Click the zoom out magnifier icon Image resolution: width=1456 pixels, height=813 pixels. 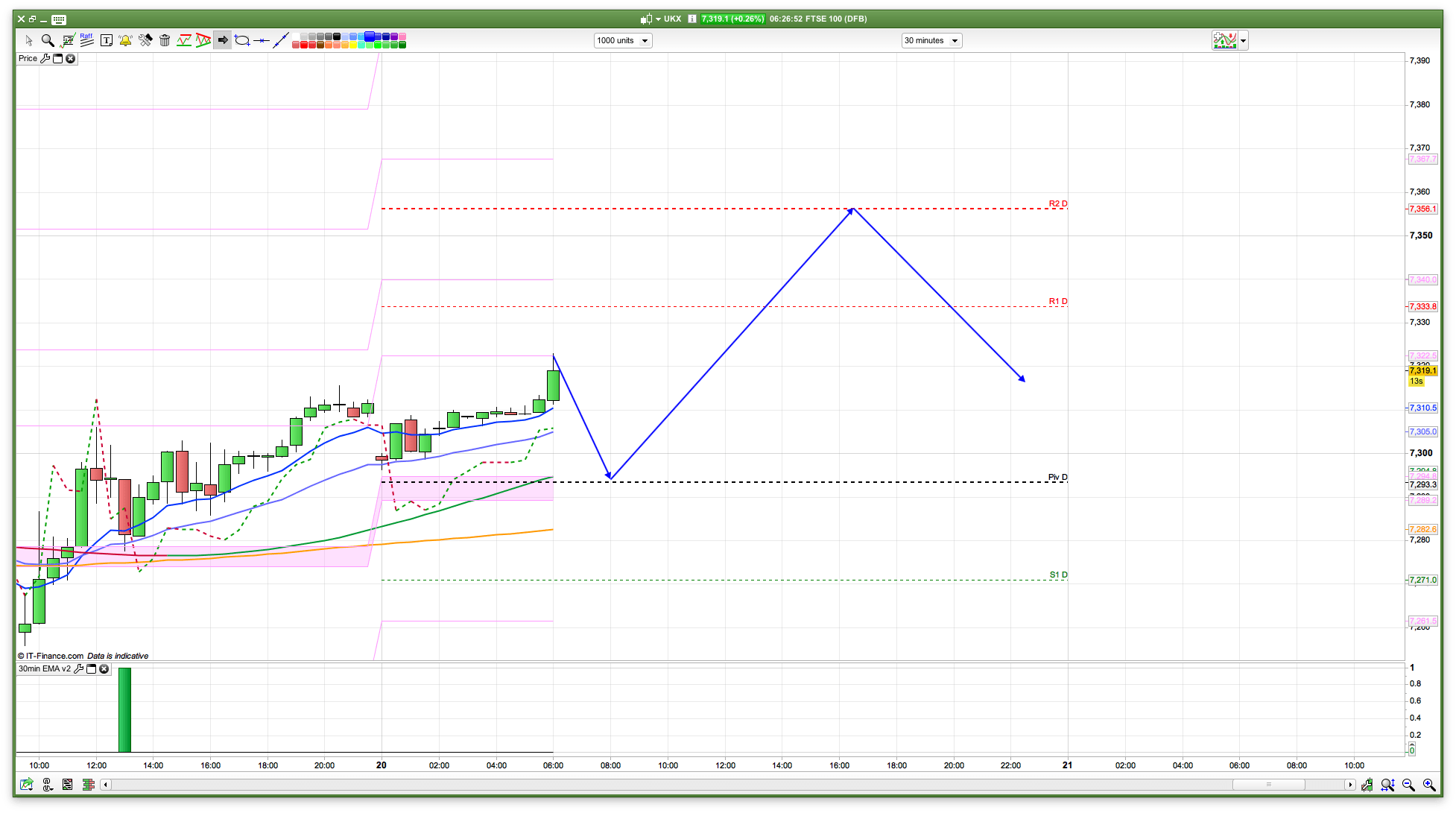(x=1408, y=785)
